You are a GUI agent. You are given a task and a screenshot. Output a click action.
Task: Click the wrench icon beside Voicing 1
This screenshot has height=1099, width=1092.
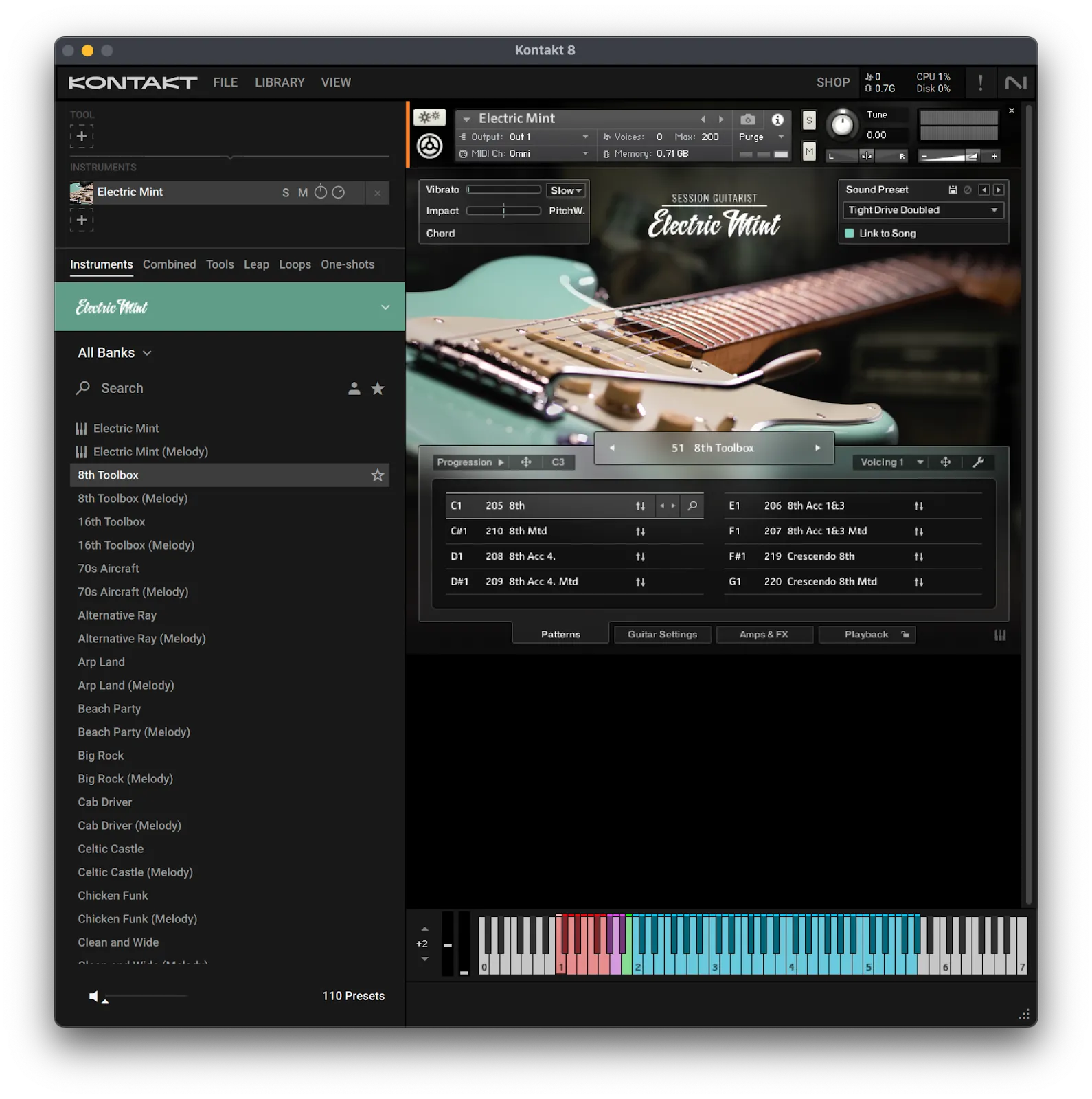979,462
